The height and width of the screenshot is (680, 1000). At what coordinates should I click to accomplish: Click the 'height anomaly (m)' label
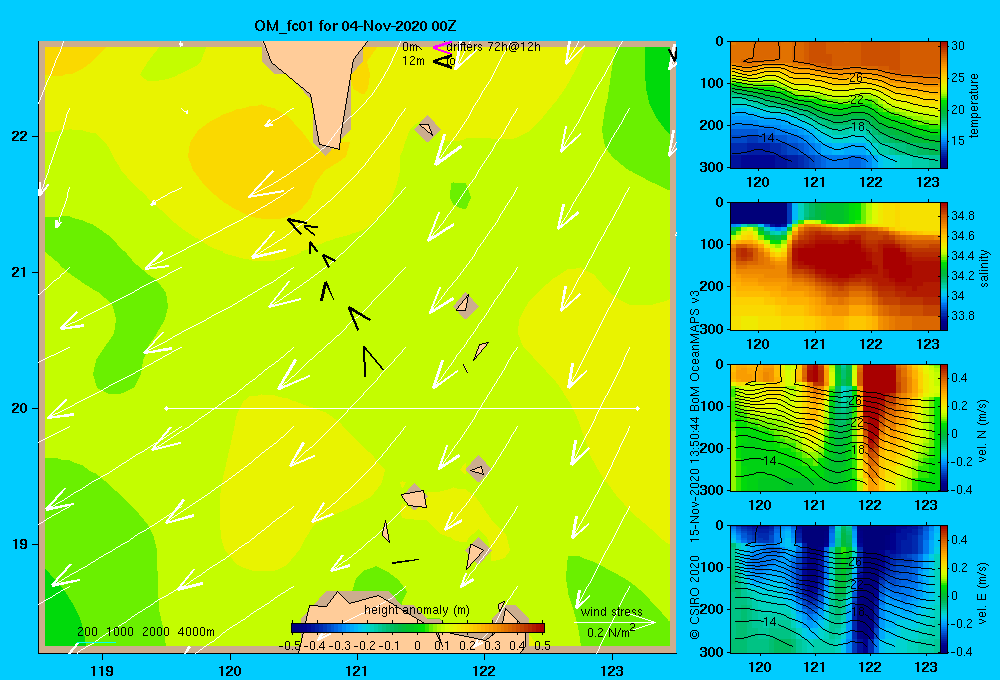(x=416, y=610)
